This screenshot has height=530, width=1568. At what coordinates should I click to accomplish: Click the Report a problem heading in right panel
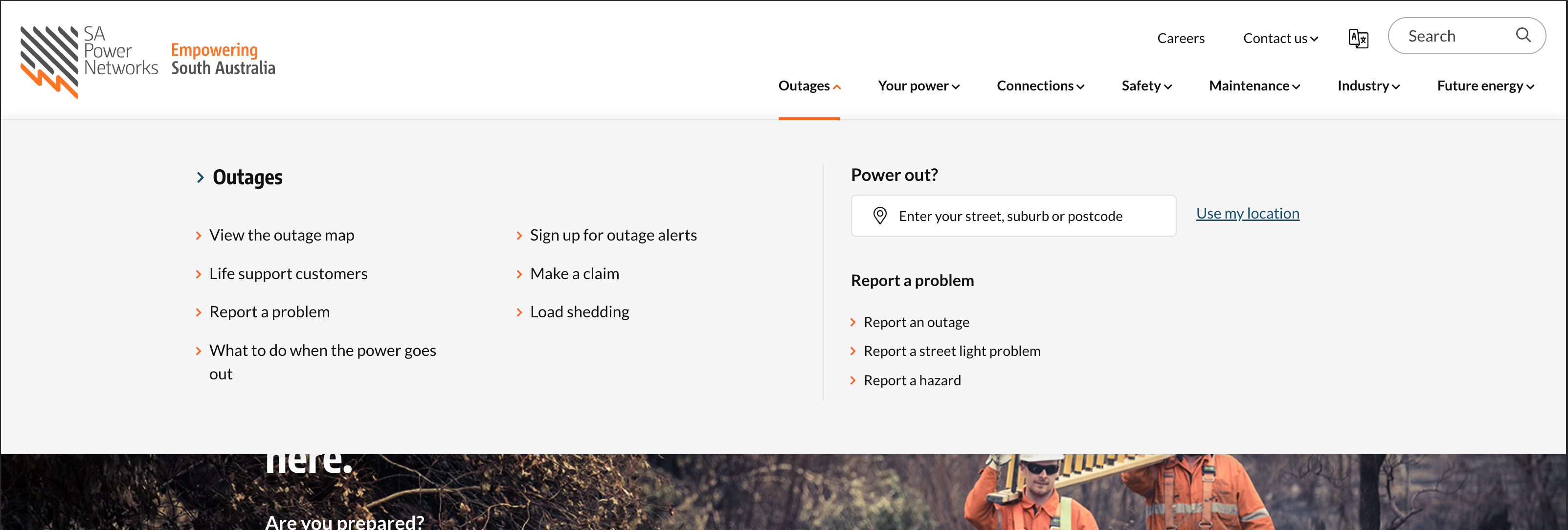pyautogui.click(x=912, y=281)
